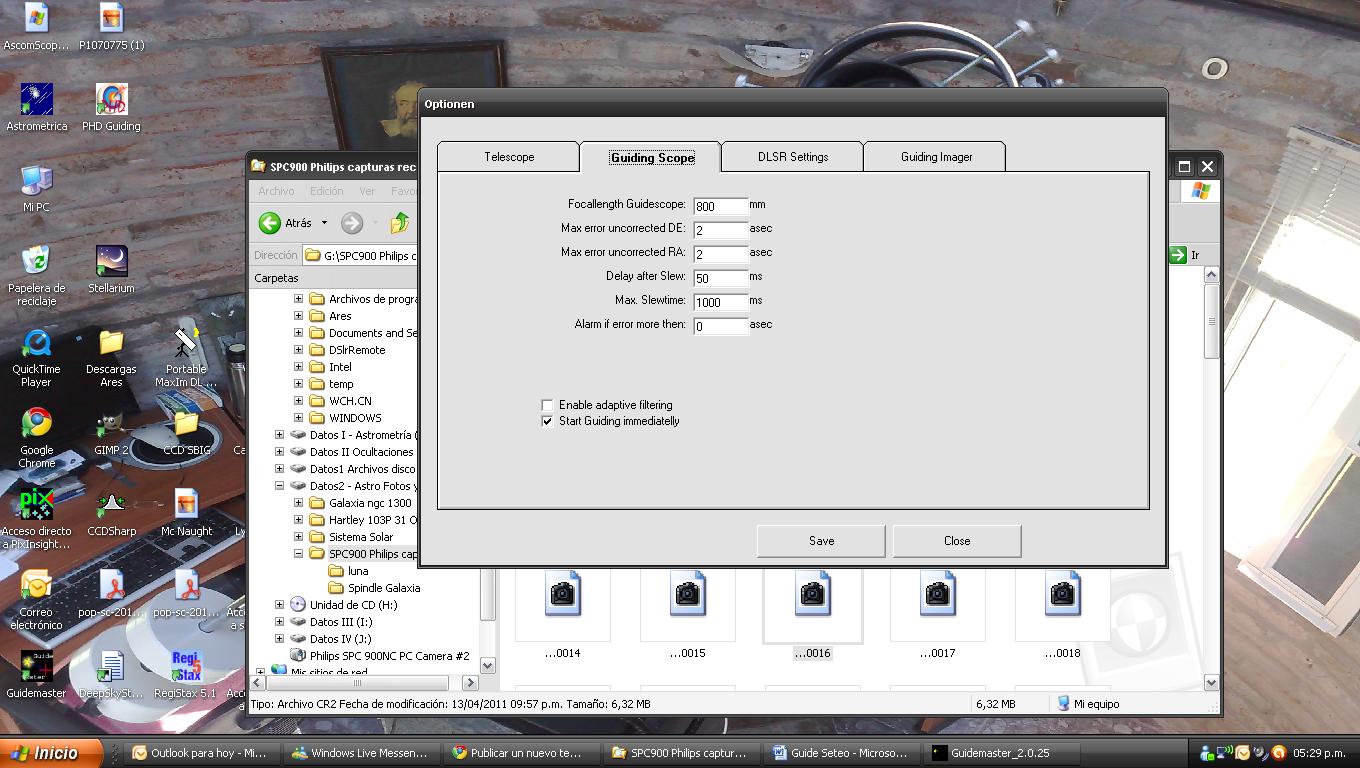This screenshot has height=768, width=1360.
Task: Open the AscomScope desktop icon
Action: pos(36,27)
